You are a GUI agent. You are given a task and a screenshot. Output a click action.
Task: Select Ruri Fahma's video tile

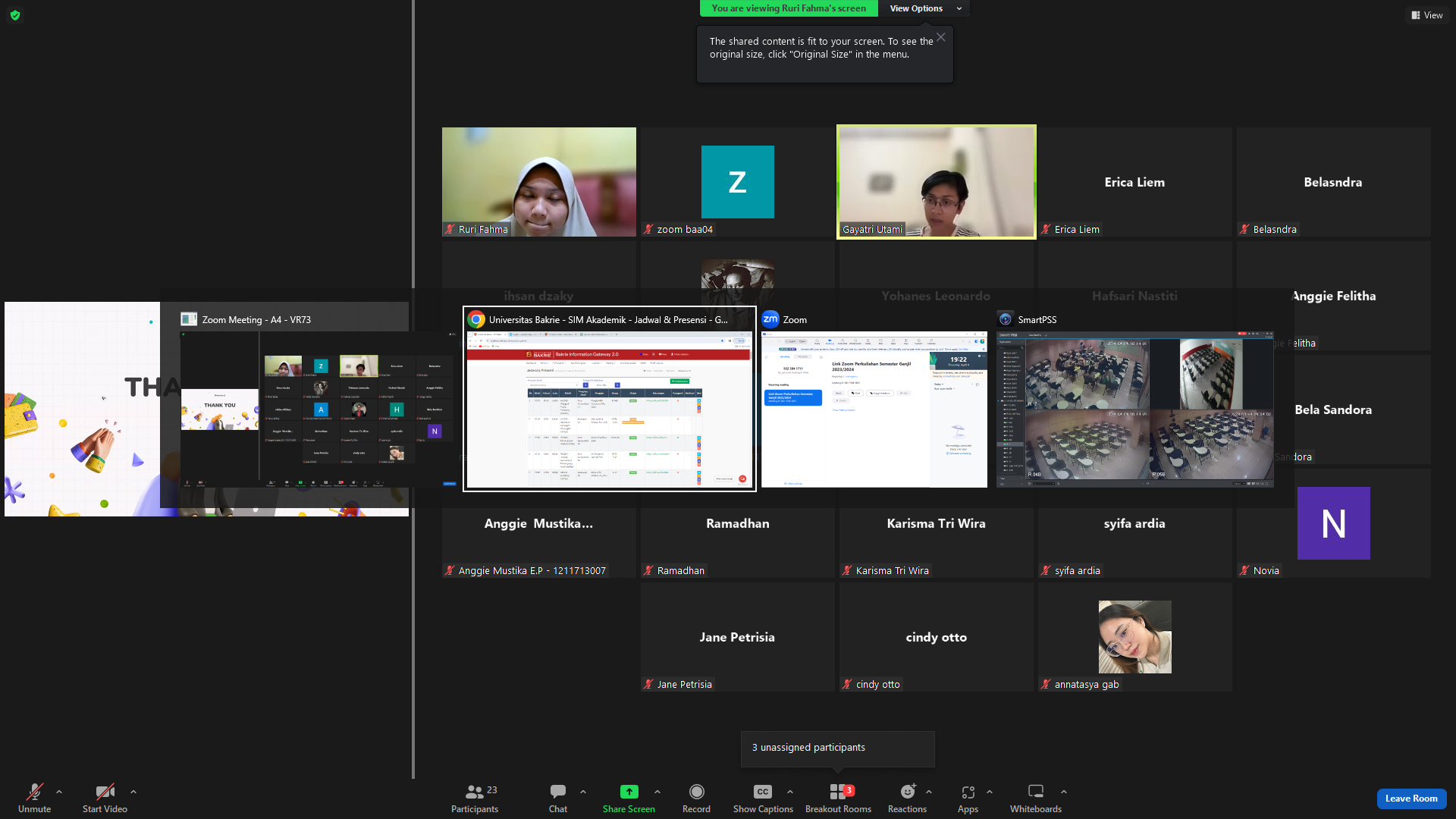539,182
